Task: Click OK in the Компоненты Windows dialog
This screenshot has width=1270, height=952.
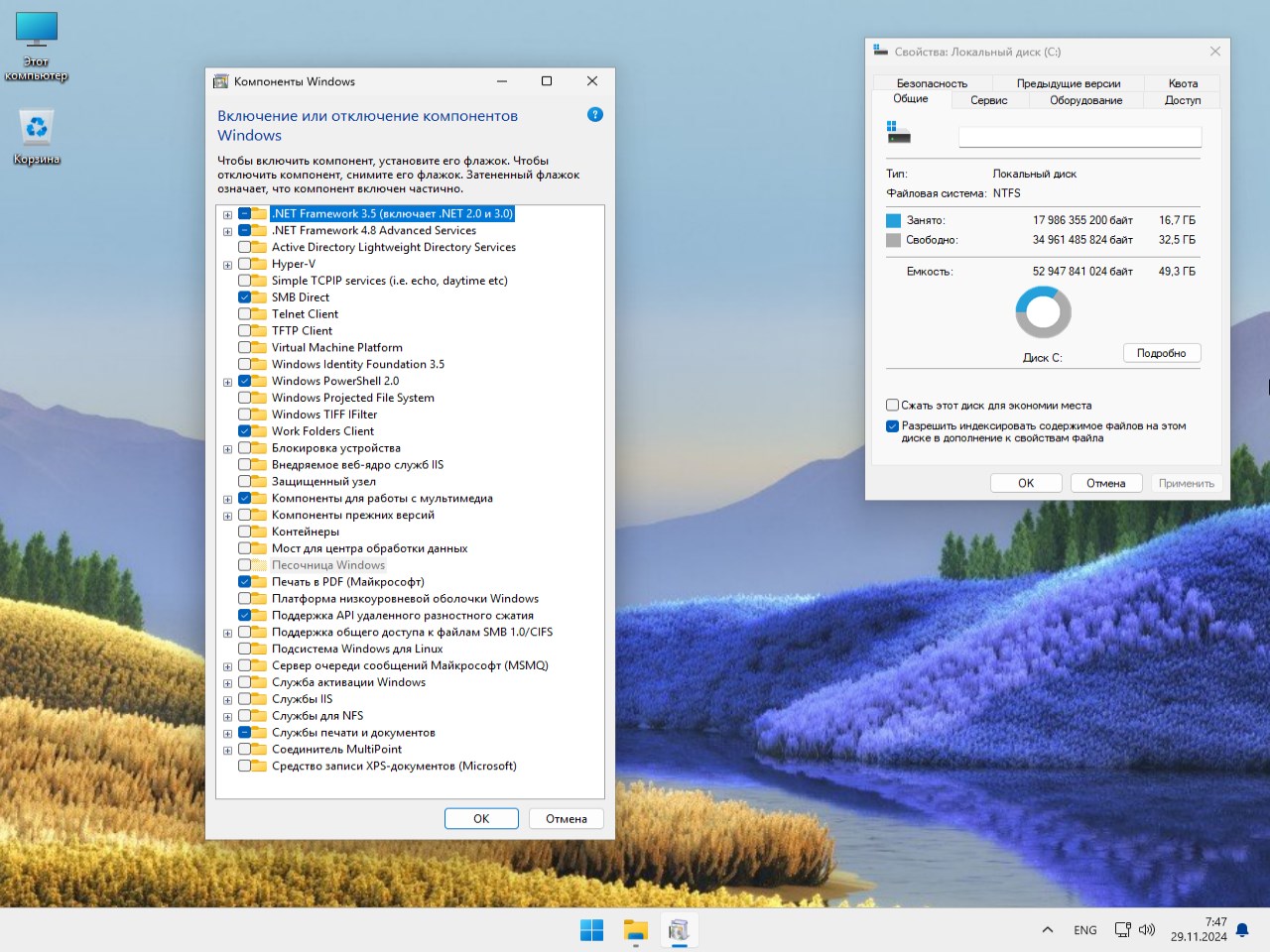Action: (x=481, y=818)
